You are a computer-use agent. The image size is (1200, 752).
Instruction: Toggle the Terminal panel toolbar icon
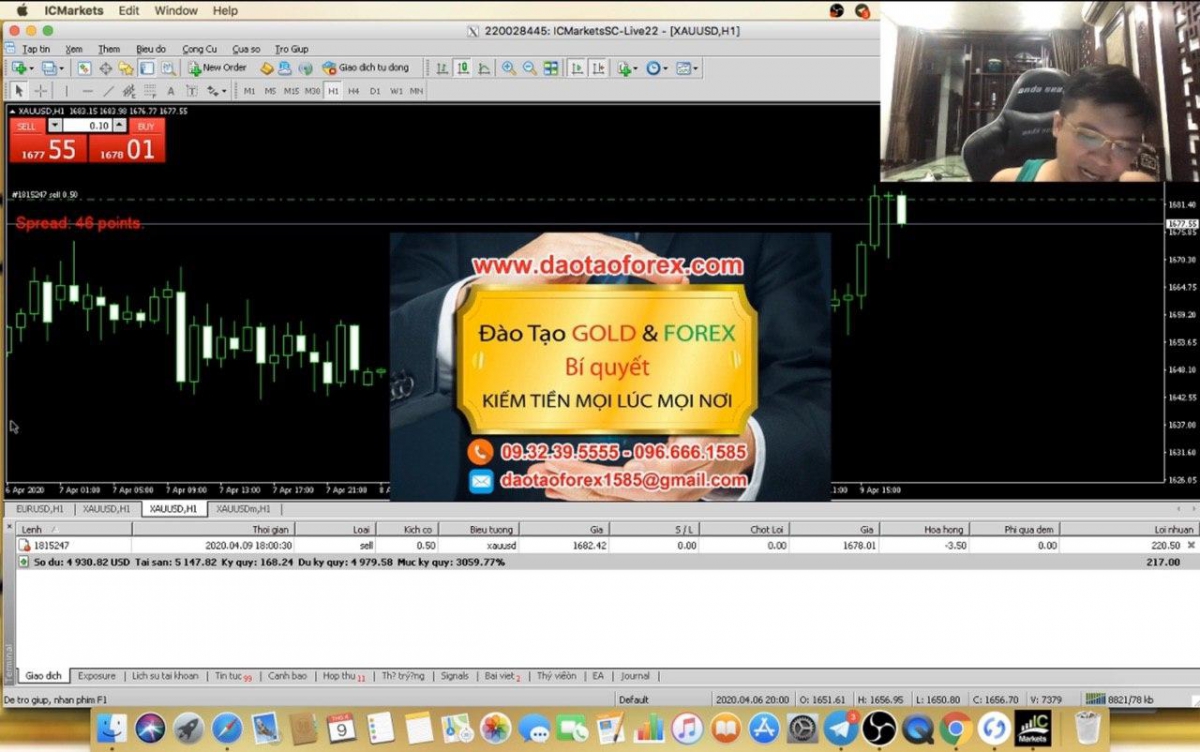pyautogui.click(x=147, y=68)
